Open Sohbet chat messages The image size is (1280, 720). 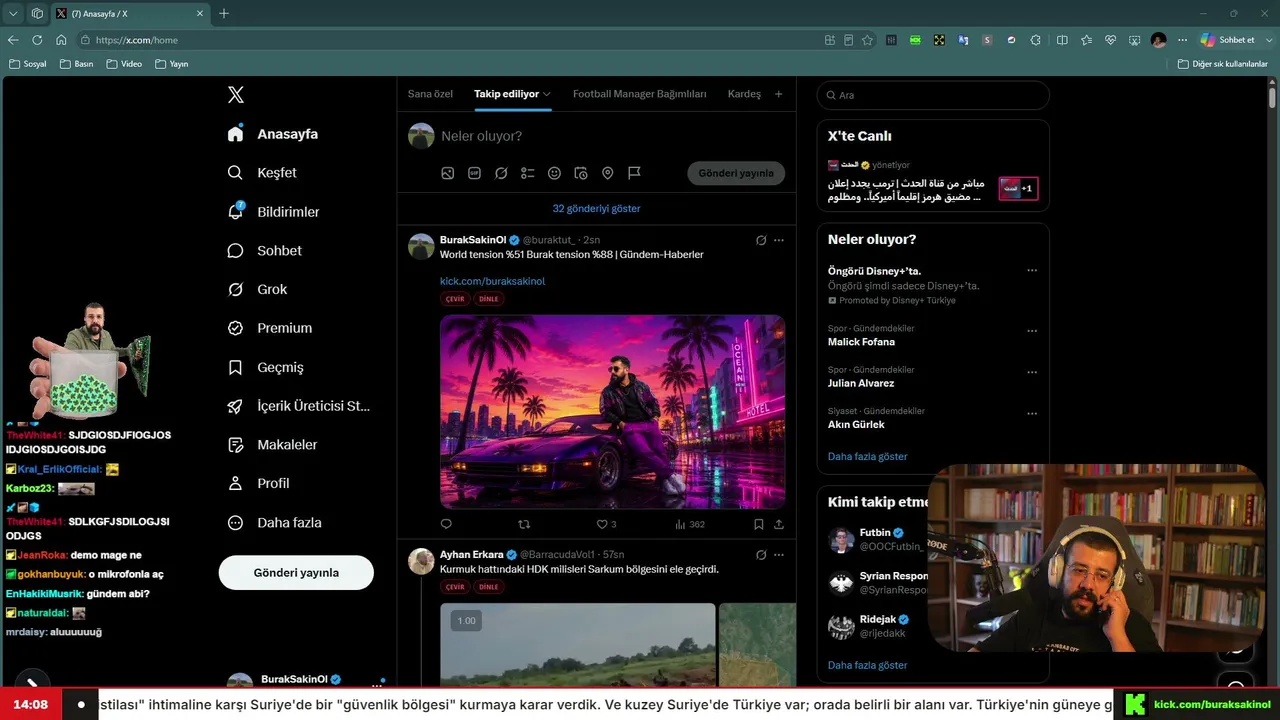pos(265,251)
